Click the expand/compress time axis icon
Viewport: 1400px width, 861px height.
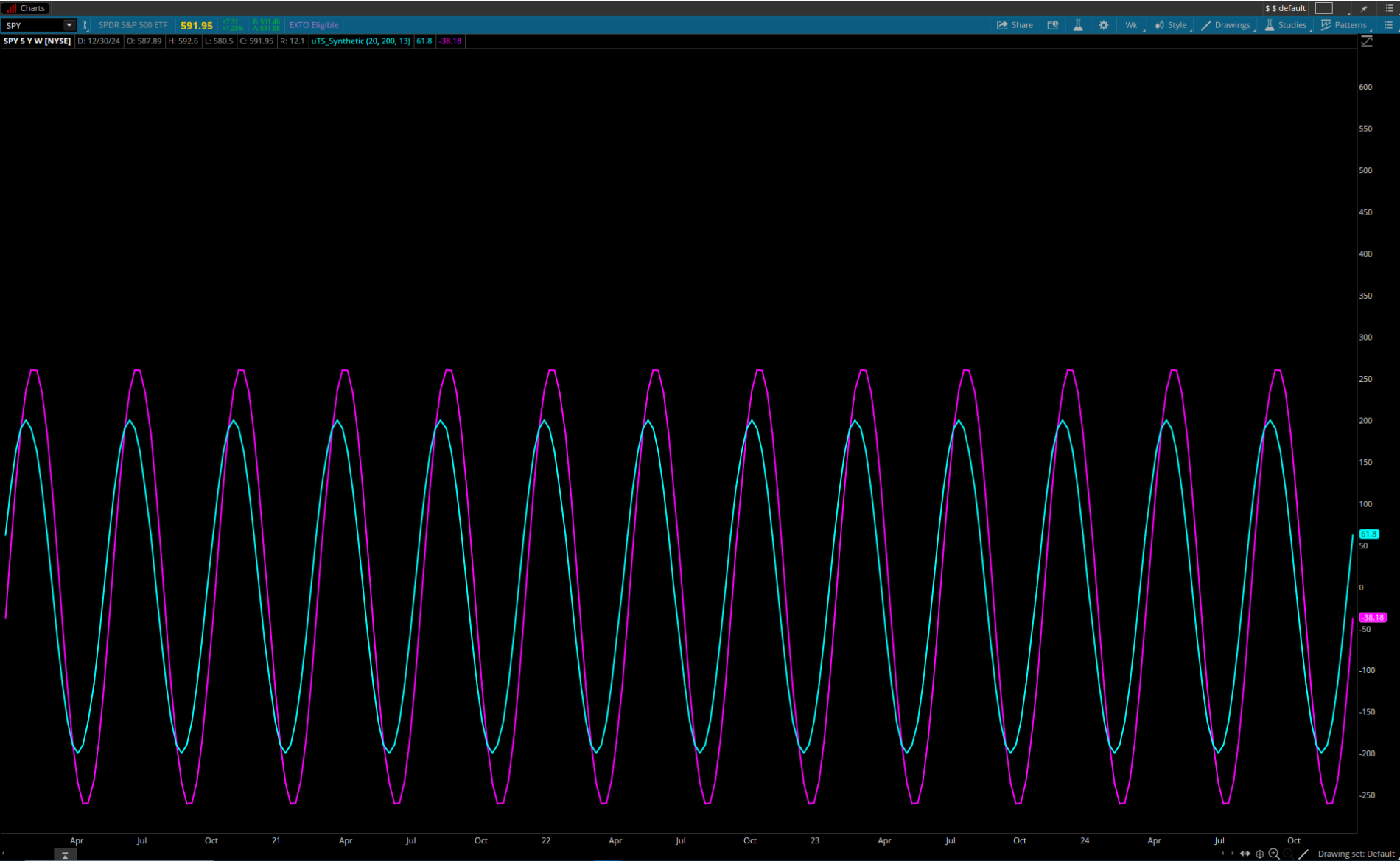pos(1245,854)
